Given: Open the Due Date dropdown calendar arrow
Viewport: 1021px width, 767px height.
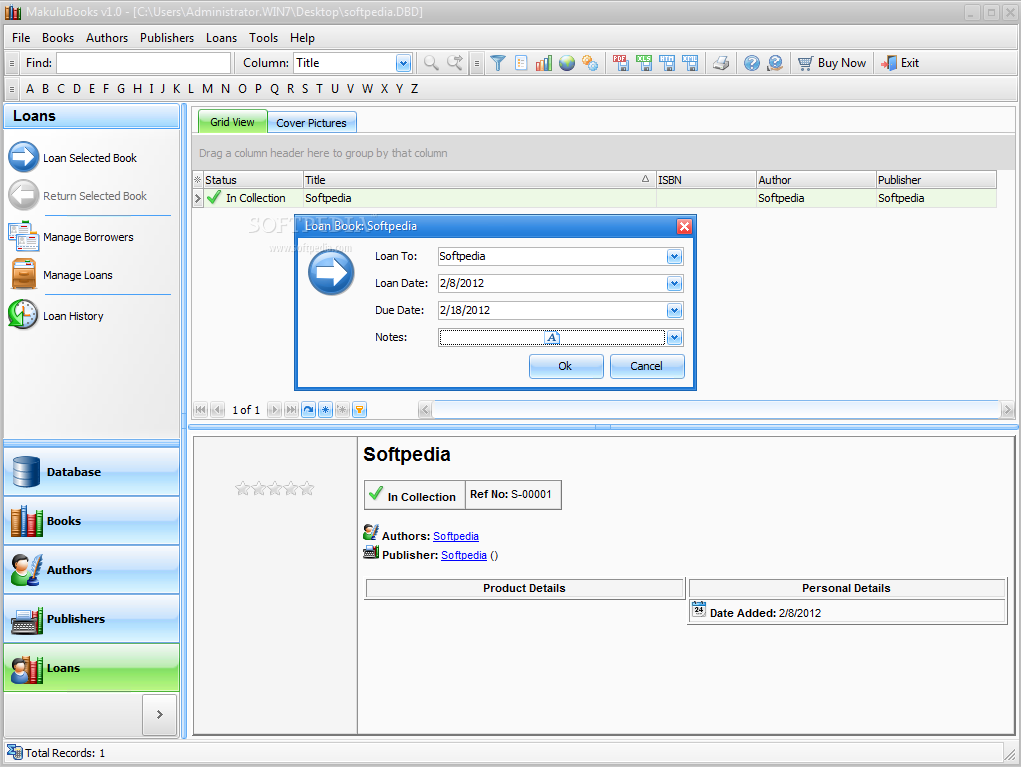Looking at the screenshot, I should click(x=675, y=311).
